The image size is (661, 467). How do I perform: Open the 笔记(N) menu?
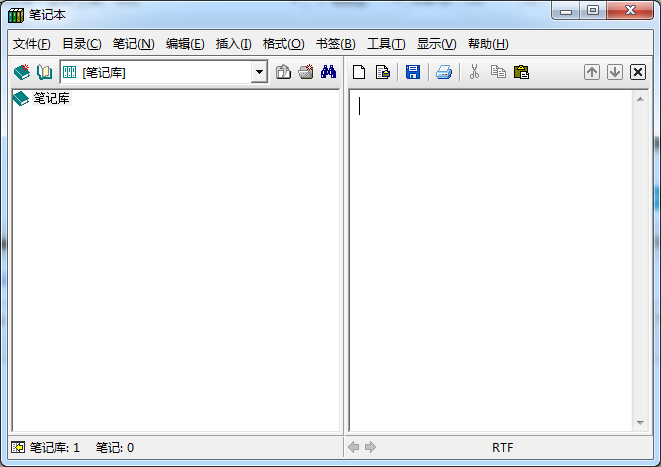[x=133, y=44]
